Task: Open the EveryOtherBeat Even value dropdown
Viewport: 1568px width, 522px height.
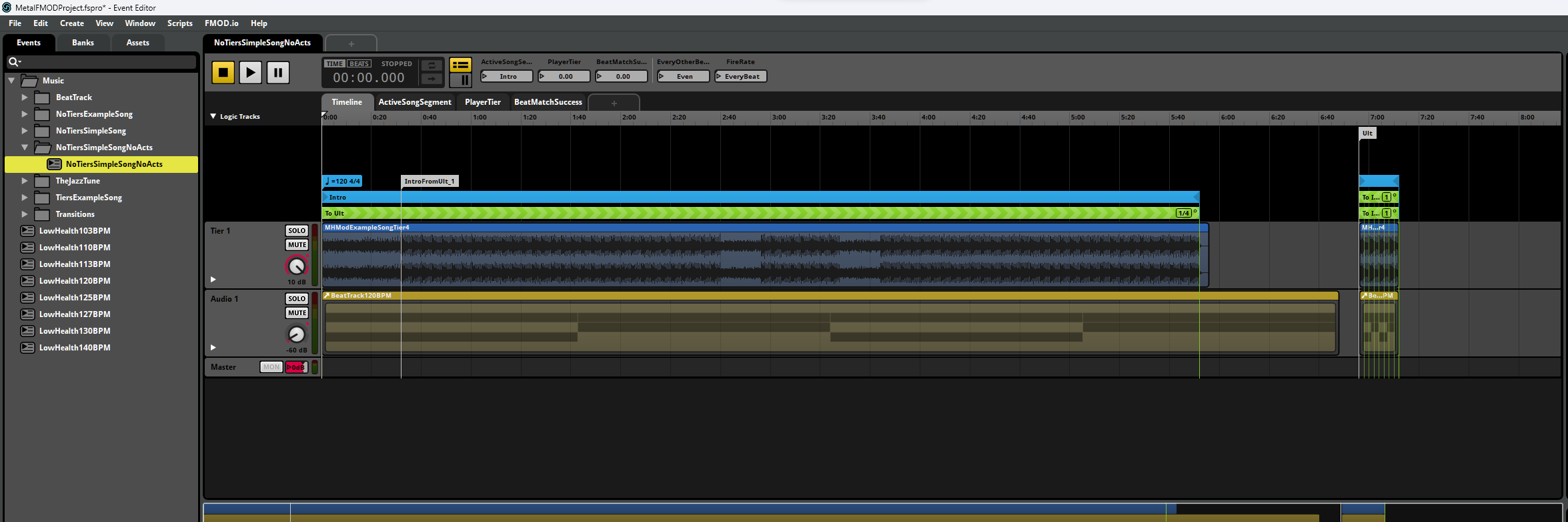Action: (684, 76)
